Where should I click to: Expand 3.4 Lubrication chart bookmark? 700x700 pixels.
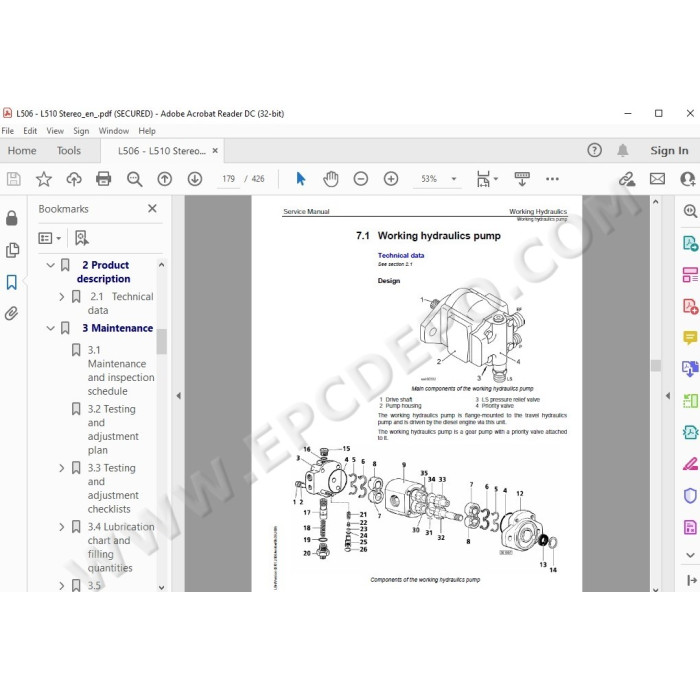click(x=62, y=527)
